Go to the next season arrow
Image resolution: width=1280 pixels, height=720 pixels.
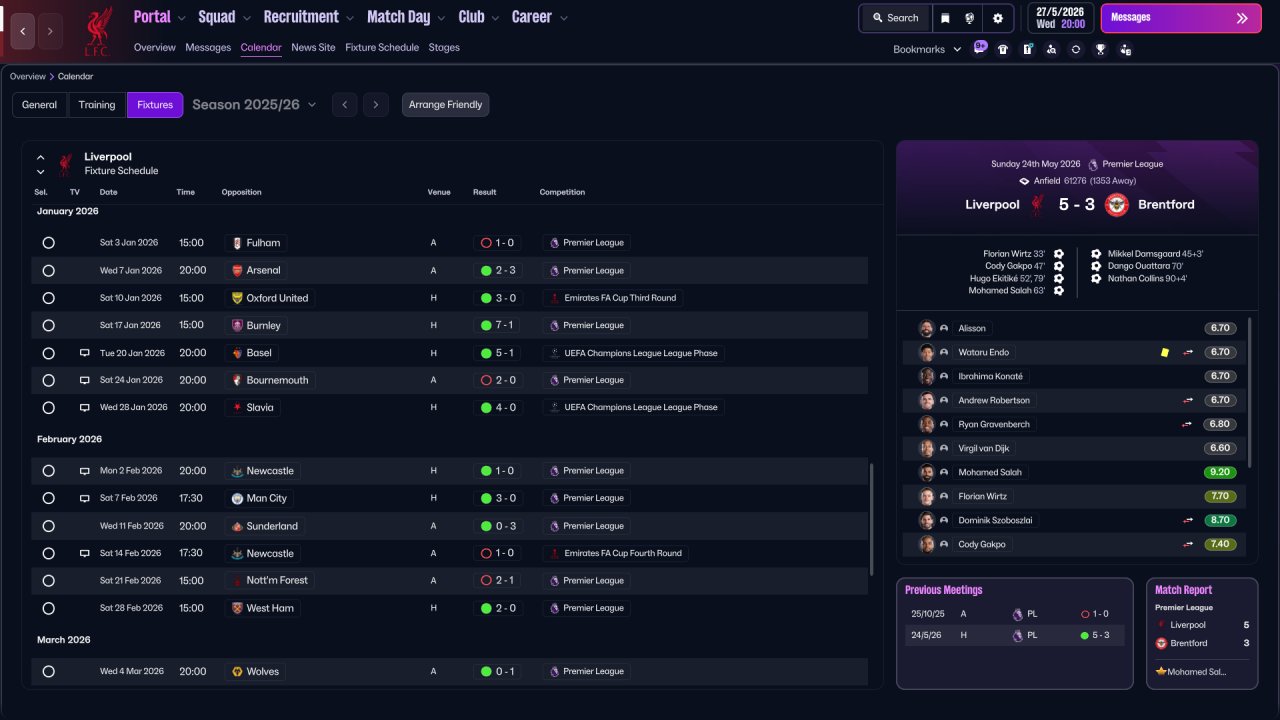376,105
